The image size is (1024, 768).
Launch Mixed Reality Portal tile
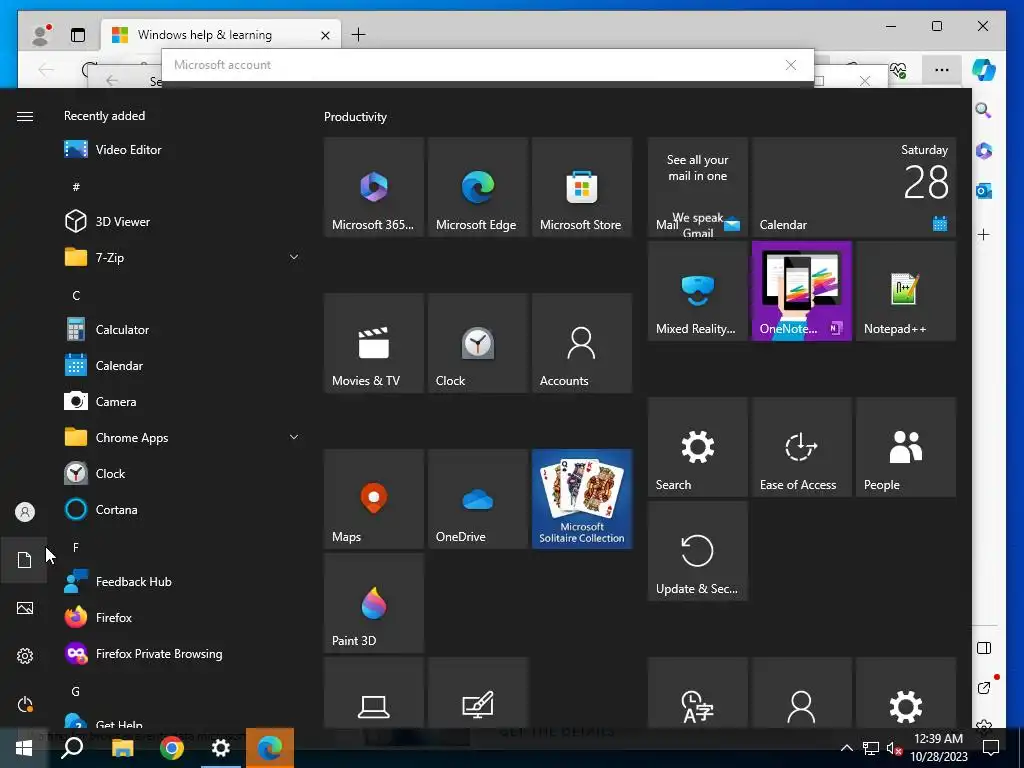pos(697,291)
